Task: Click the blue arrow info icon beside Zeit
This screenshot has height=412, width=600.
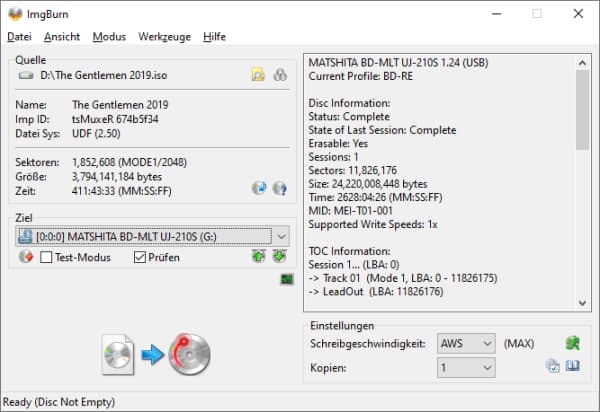Action: point(259,188)
